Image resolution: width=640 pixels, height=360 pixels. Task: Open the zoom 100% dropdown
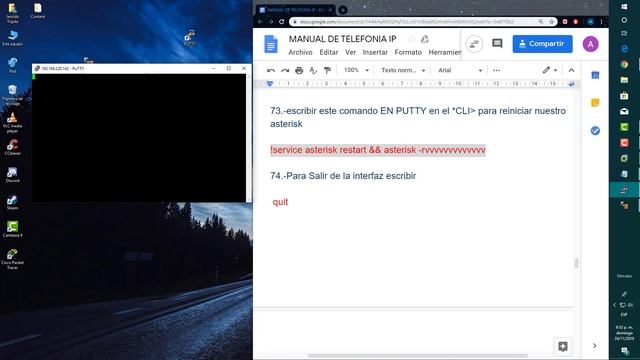point(356,70)
